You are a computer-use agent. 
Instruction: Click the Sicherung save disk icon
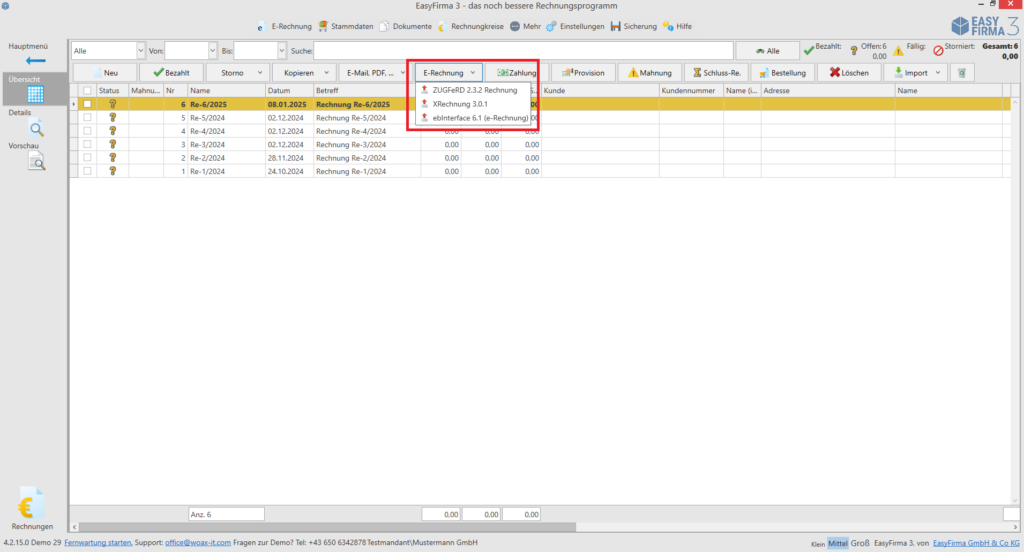(615, 26)
